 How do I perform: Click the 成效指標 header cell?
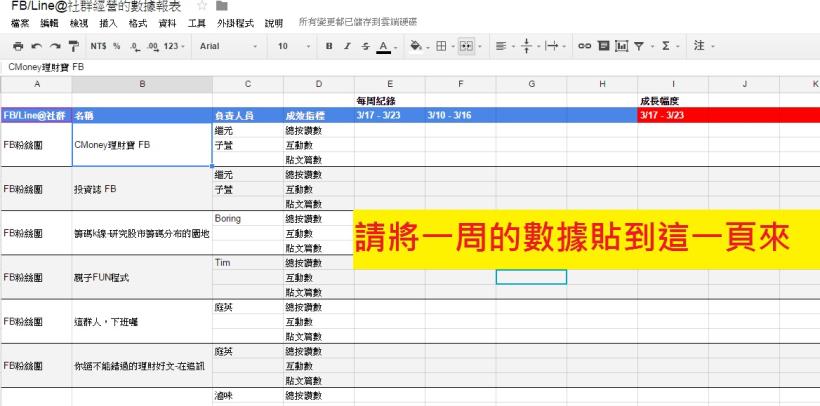[x=319, y=115]
